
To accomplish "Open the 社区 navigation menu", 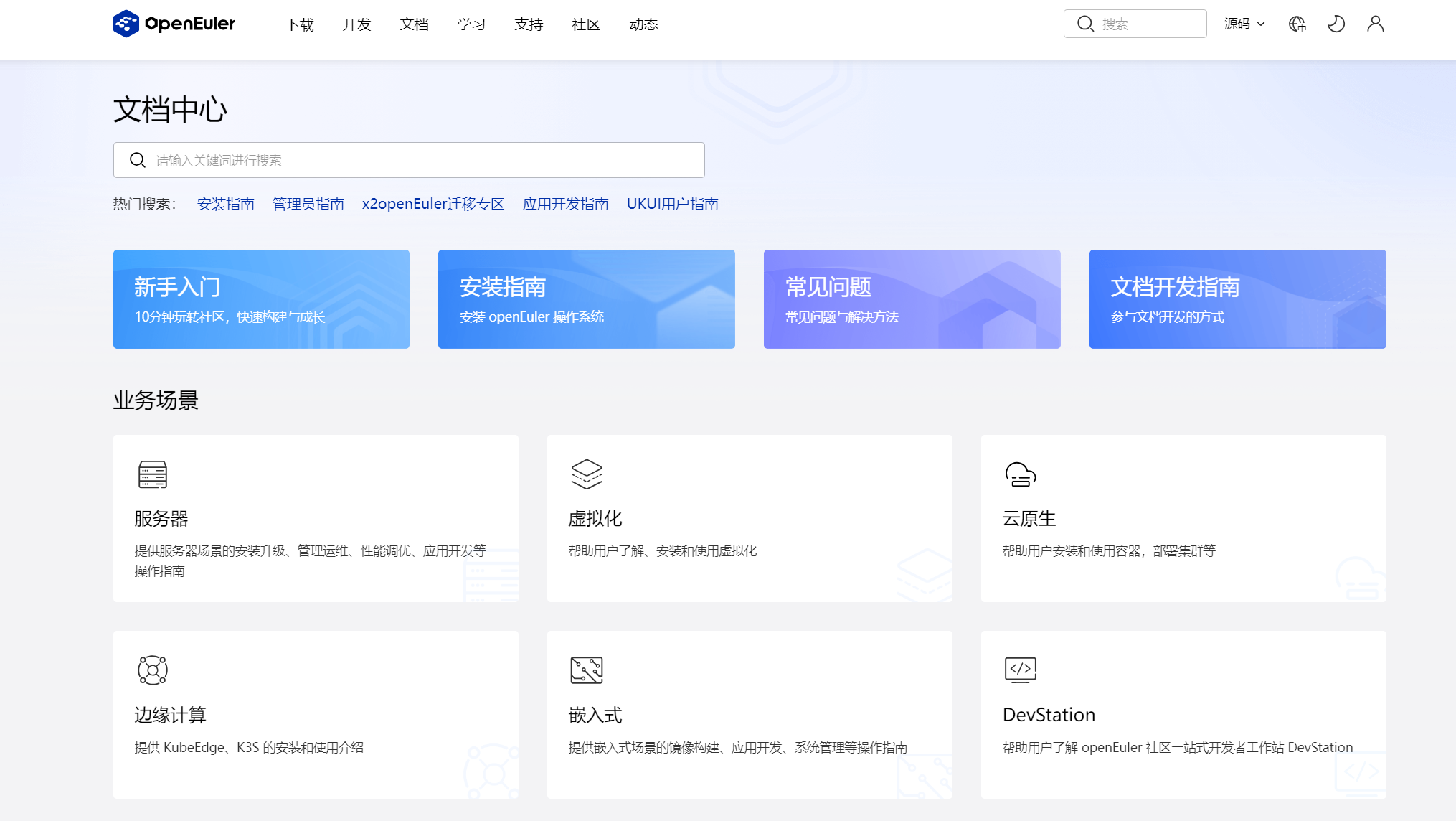I will pyautogui.click(x=586, y=24).
